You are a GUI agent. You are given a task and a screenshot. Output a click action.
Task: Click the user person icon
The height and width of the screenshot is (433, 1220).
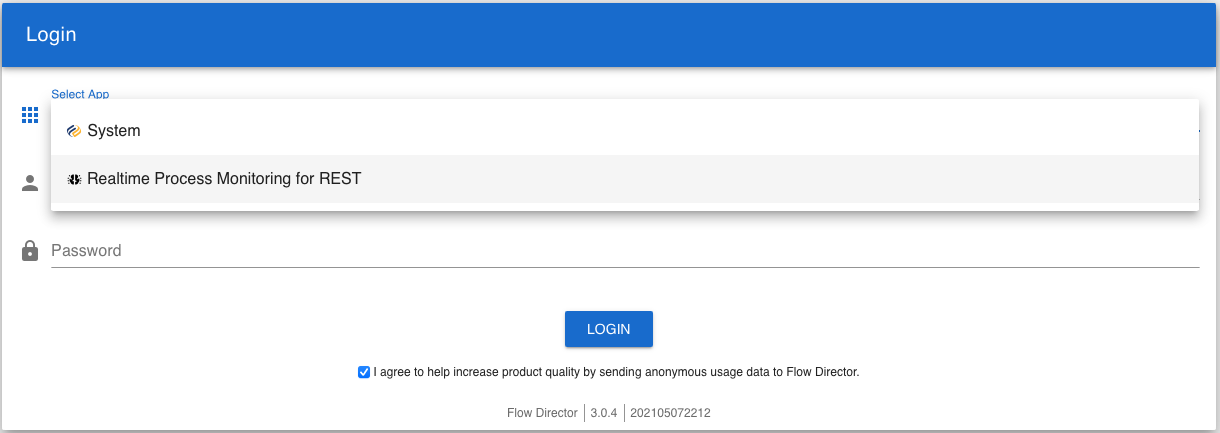click(x=30, y=183)
